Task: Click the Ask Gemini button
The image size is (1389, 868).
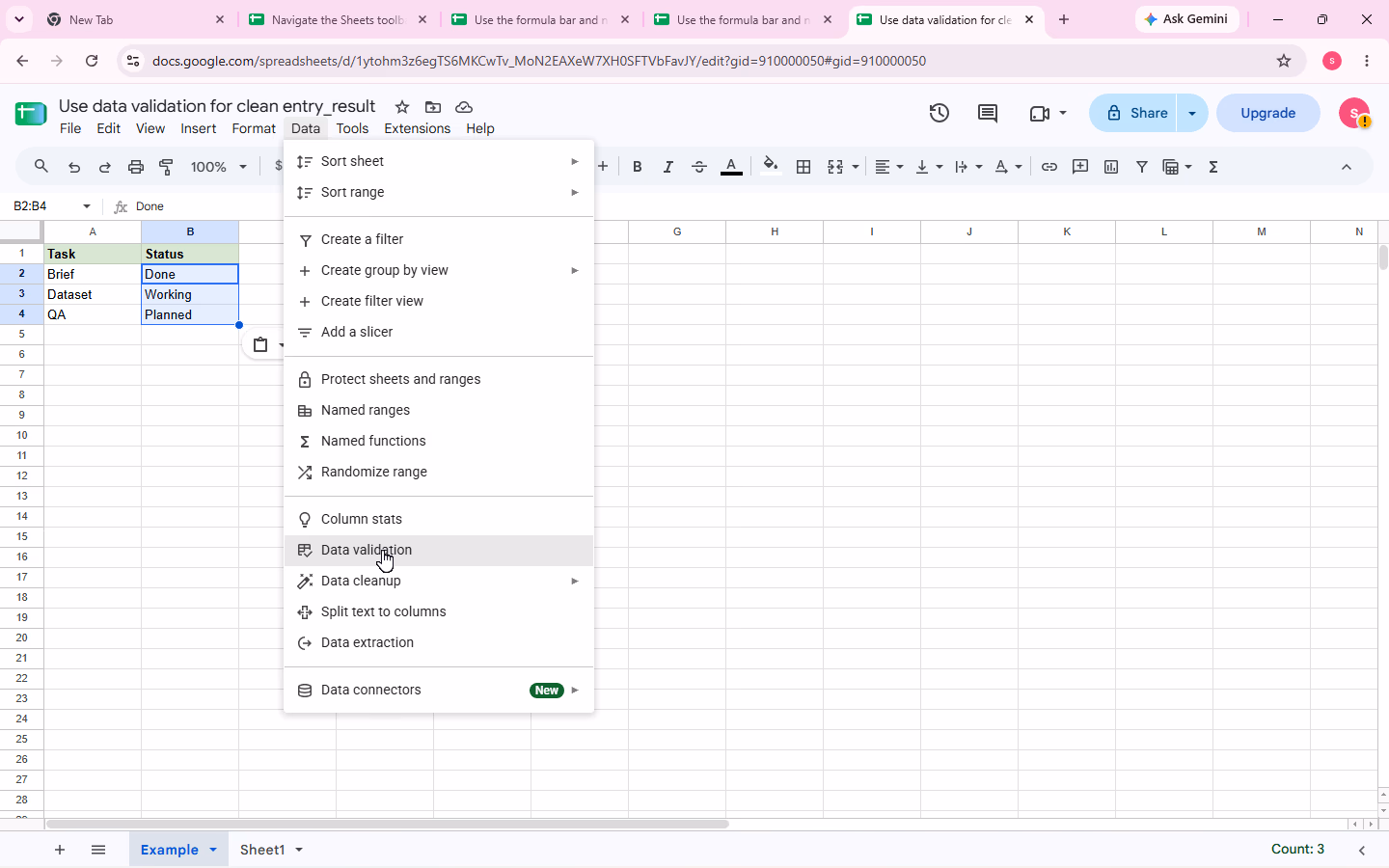Action: [1186, 19]
